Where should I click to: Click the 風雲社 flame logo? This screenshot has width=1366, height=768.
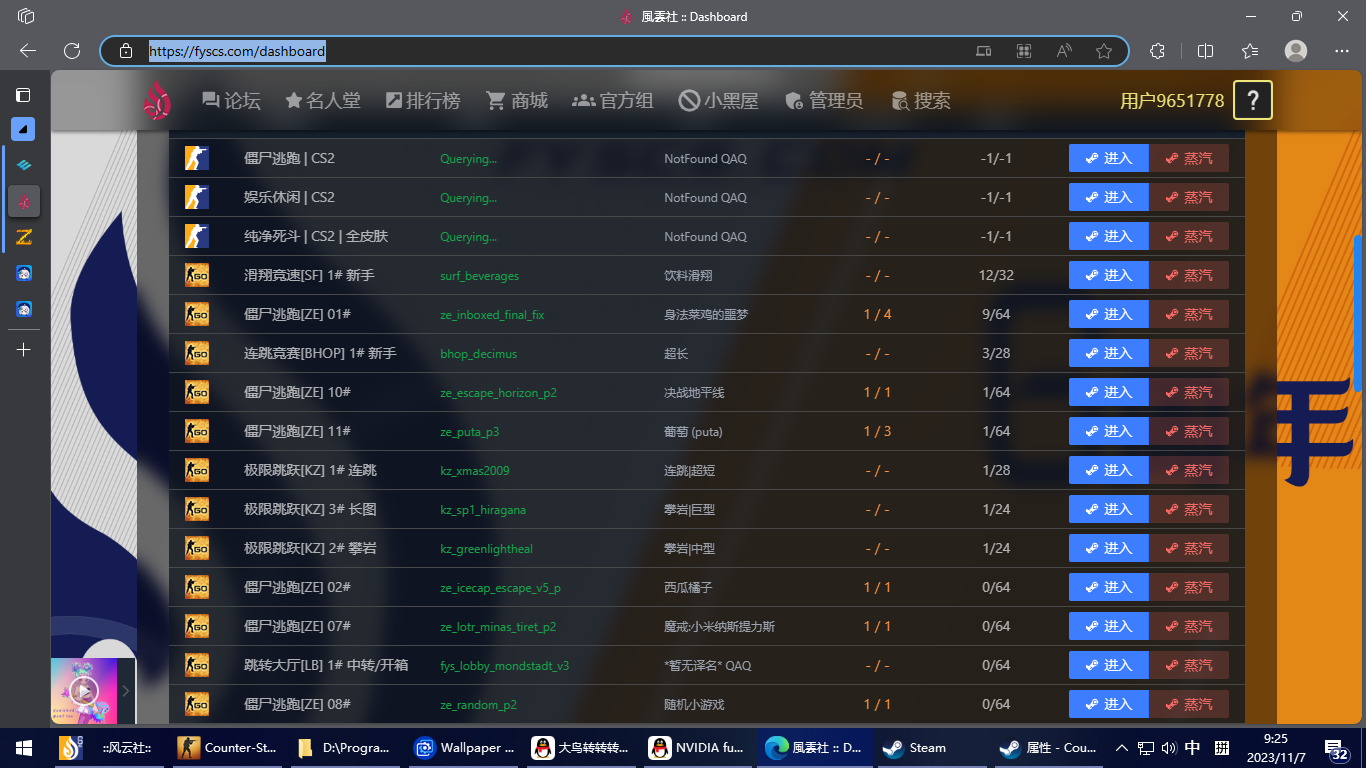[157, 100]
